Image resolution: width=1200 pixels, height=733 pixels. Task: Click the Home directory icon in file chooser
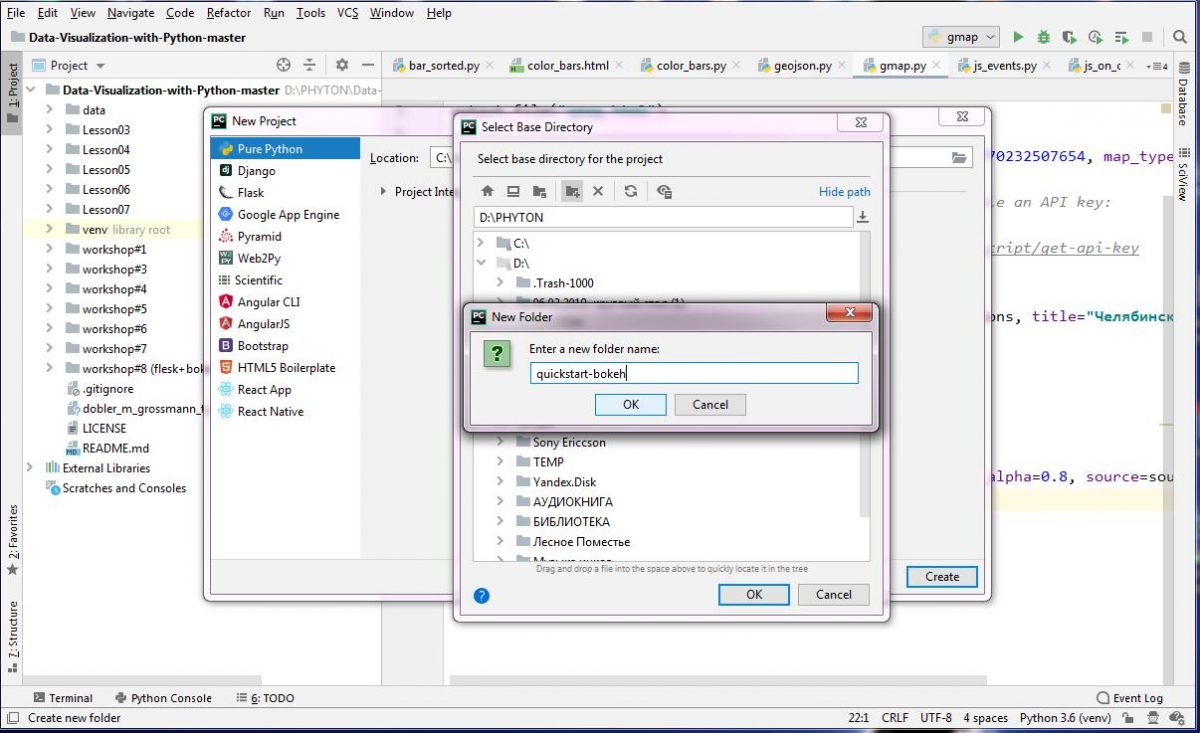tap(487, 191)
